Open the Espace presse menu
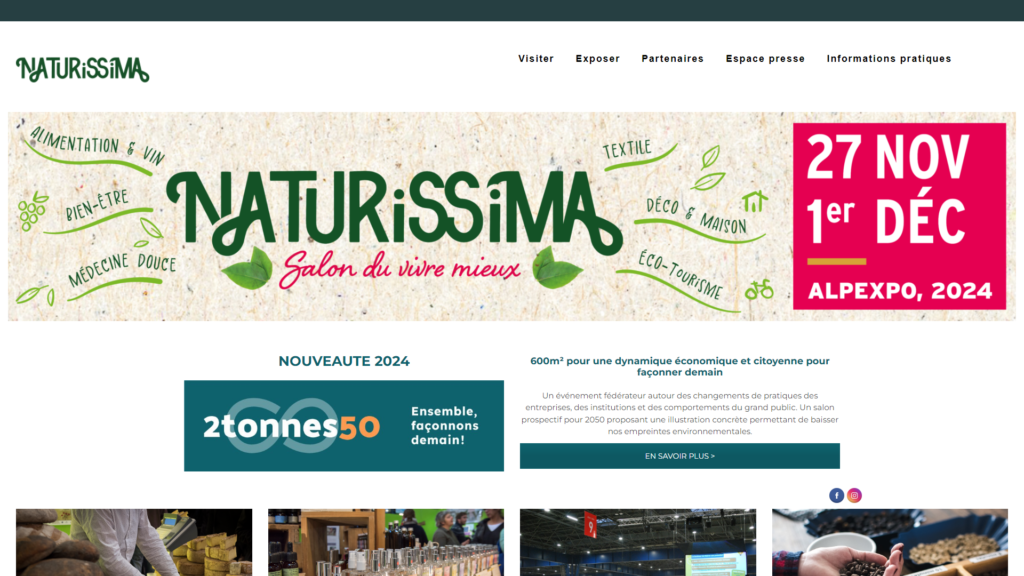Image resolution: width=1024 pixels, height=576 pixels. click(765, 59)
